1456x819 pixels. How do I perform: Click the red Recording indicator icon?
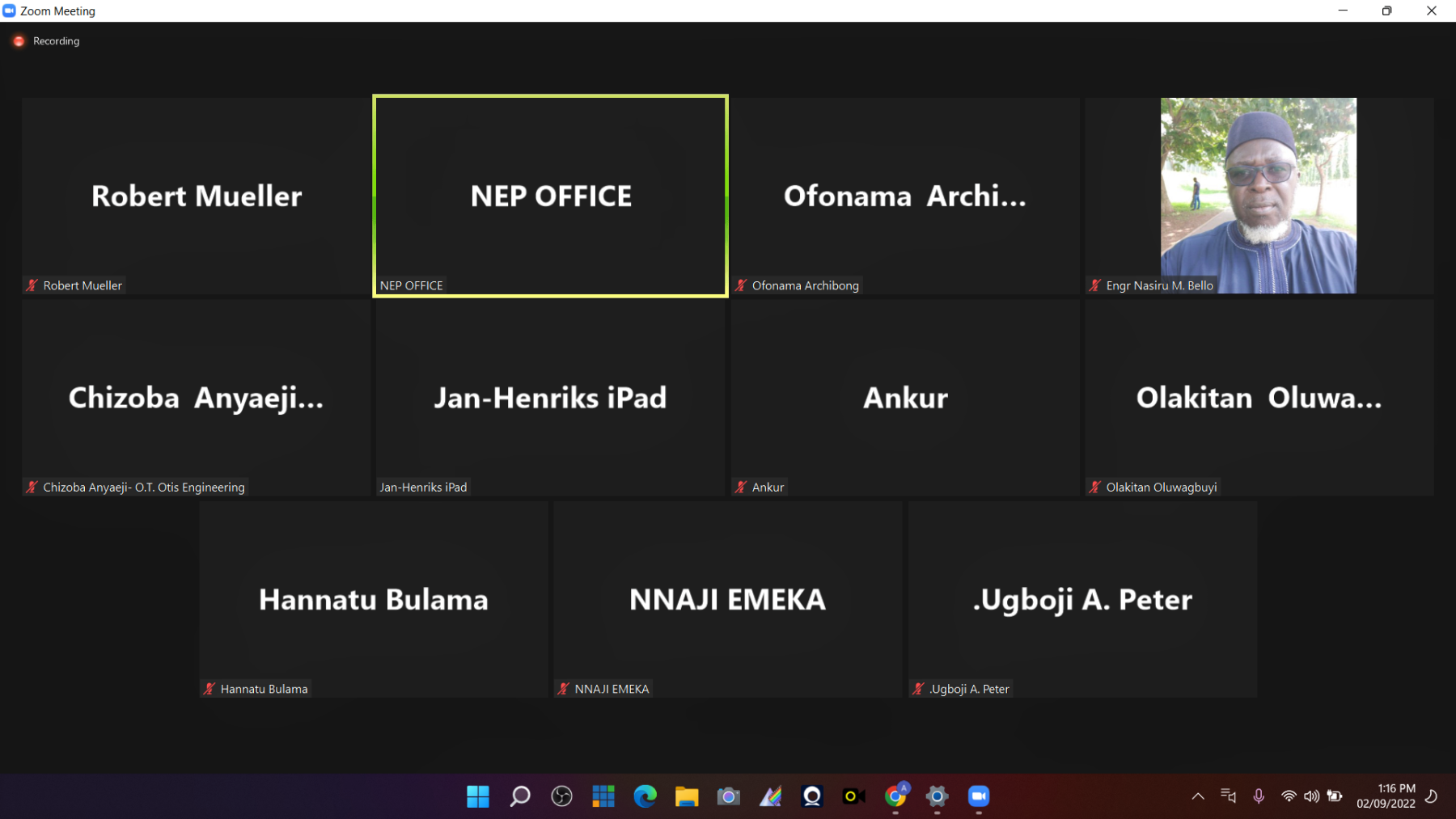tap(19, 41)
